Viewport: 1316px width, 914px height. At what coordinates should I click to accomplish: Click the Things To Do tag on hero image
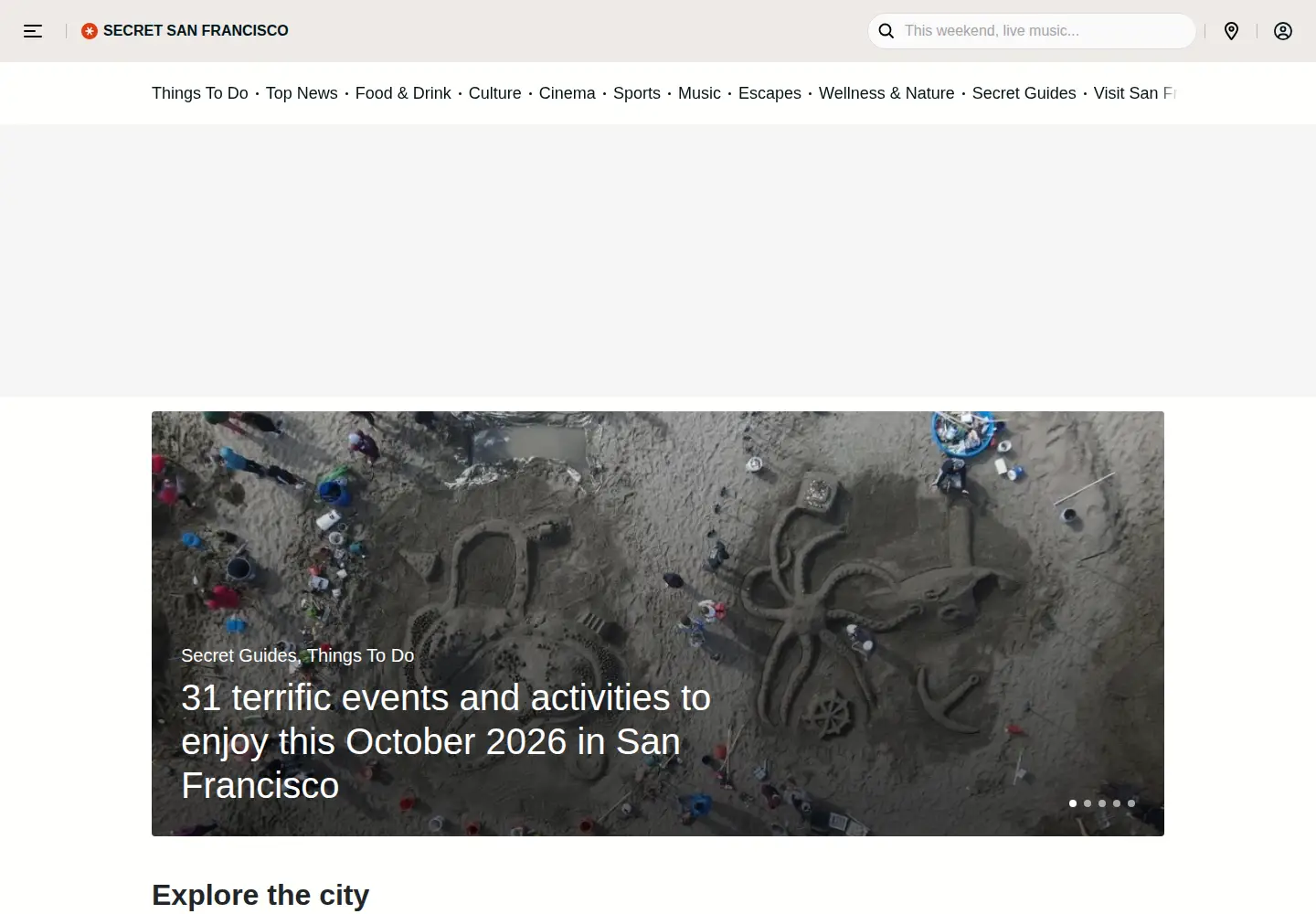[361, 655]
